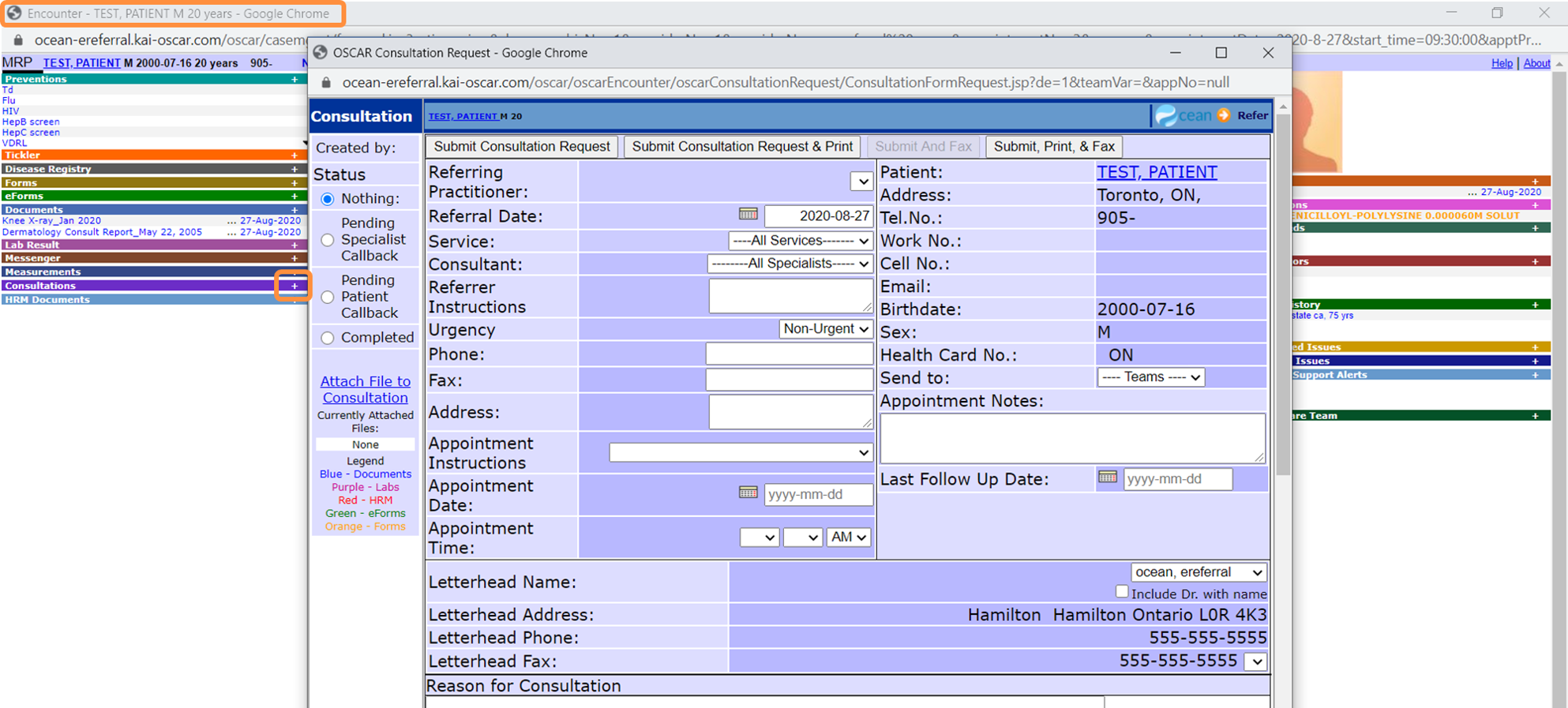The width and height of the screenshot is (1568, 708).
Task: Open the Send to Teams dropdown
Action: point(1150,377)
